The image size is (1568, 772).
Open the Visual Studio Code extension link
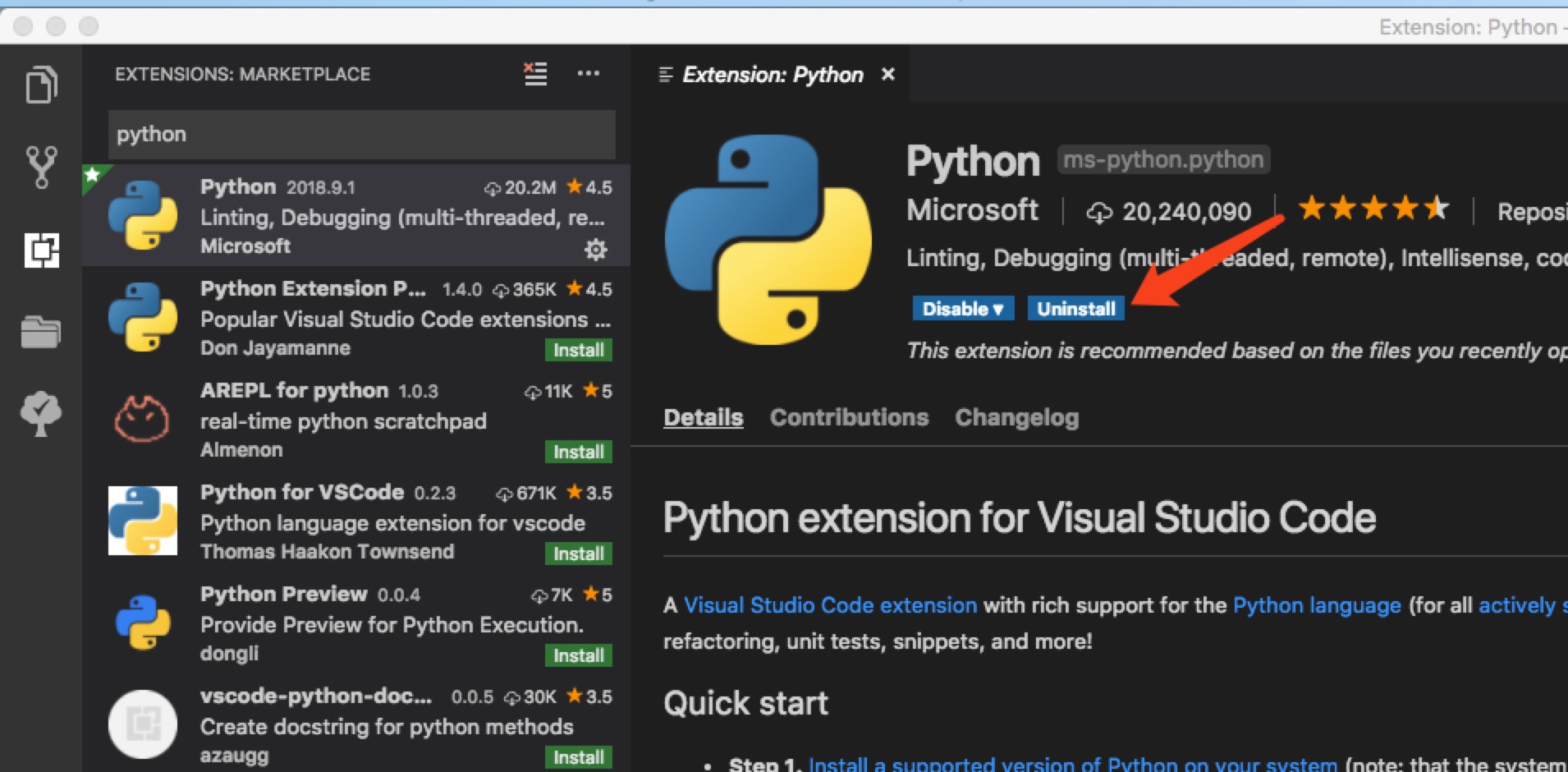point(830,605)
